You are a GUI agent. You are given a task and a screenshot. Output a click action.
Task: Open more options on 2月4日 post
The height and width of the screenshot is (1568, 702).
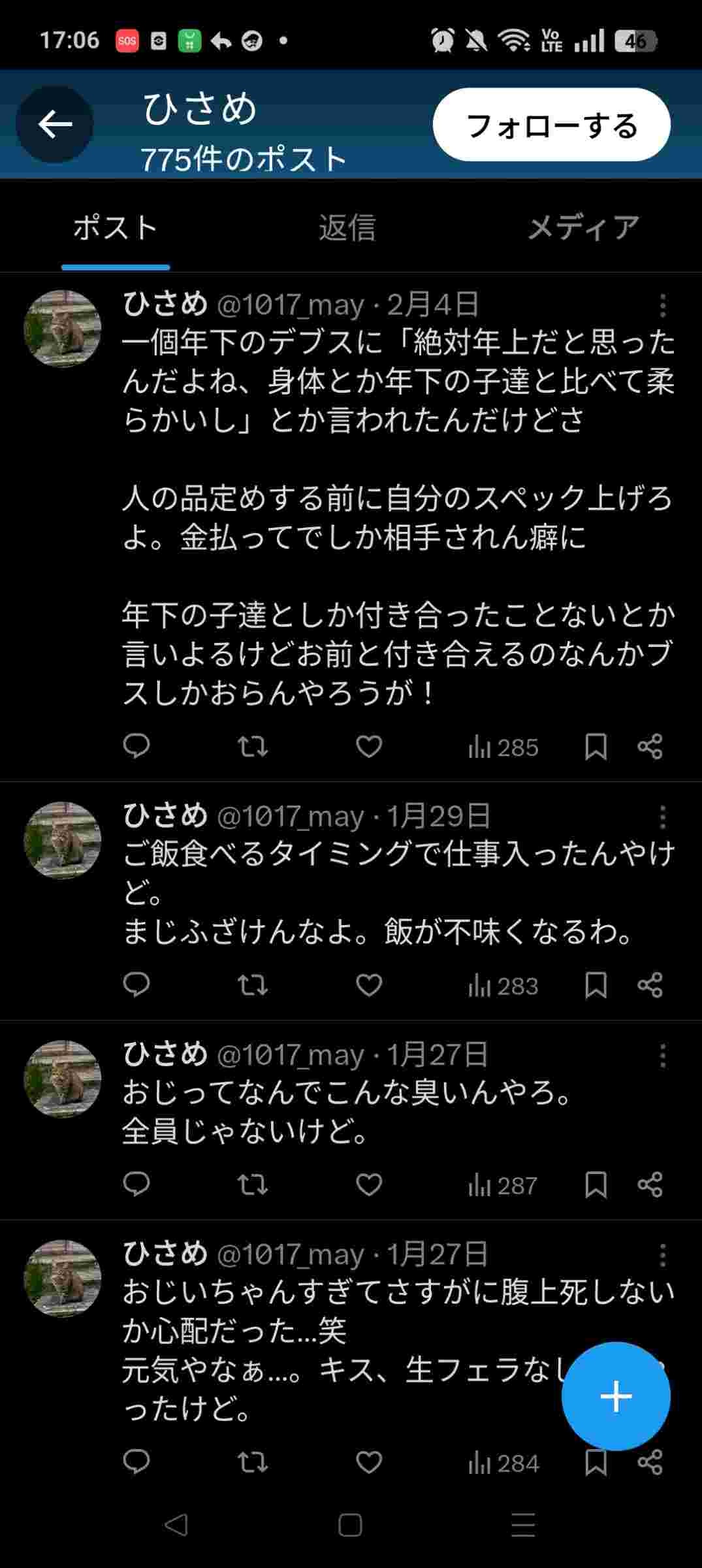click(x=662, y=305)
